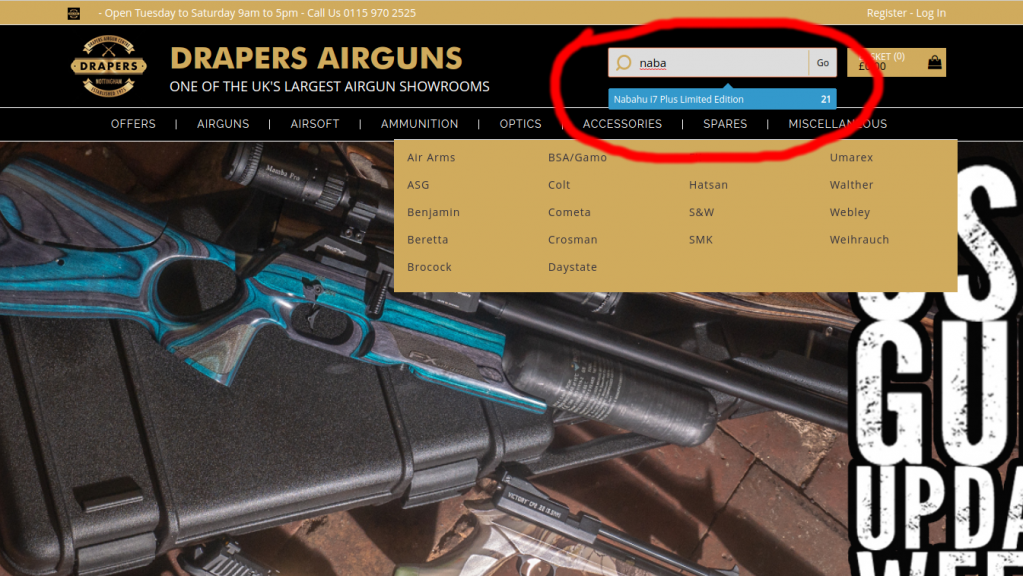1023x576 pixels.
Task: Choose SMK brand
Action: (x=701, y=239)
